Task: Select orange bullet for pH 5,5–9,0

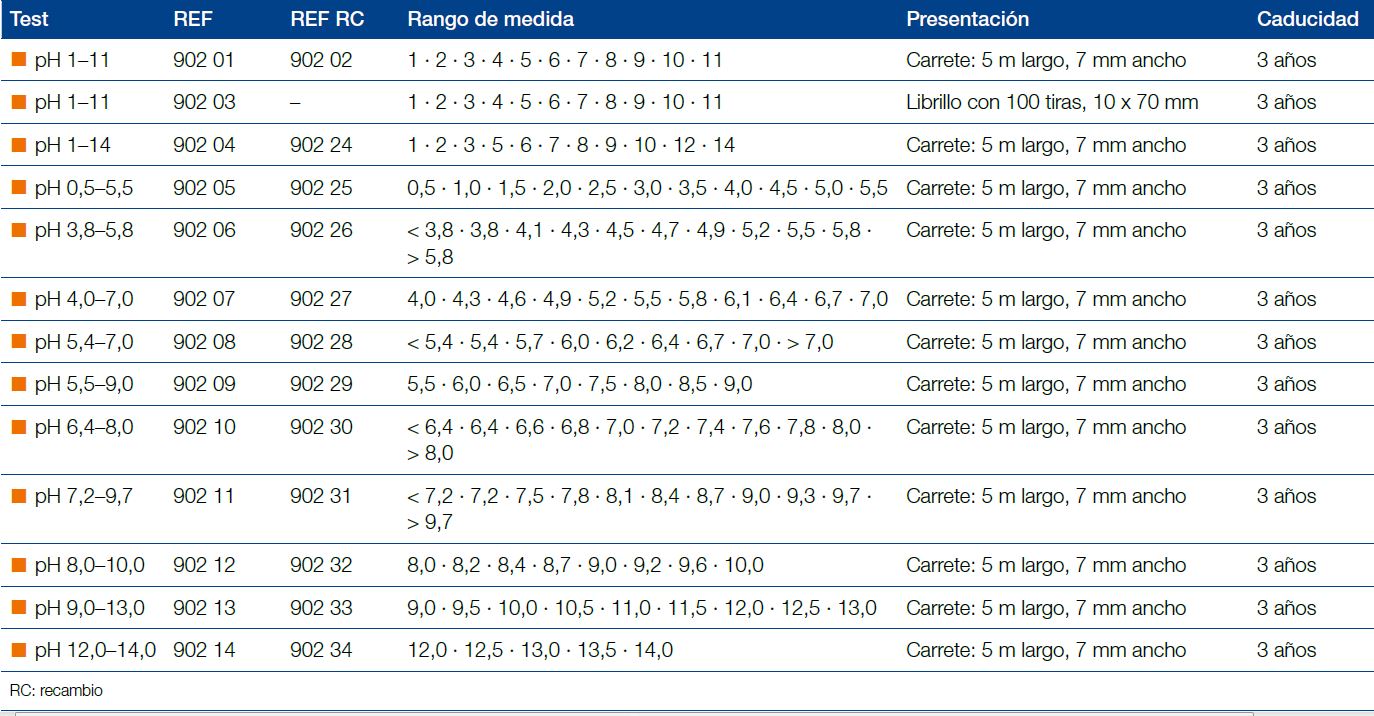Action: [x=18, y=384]
